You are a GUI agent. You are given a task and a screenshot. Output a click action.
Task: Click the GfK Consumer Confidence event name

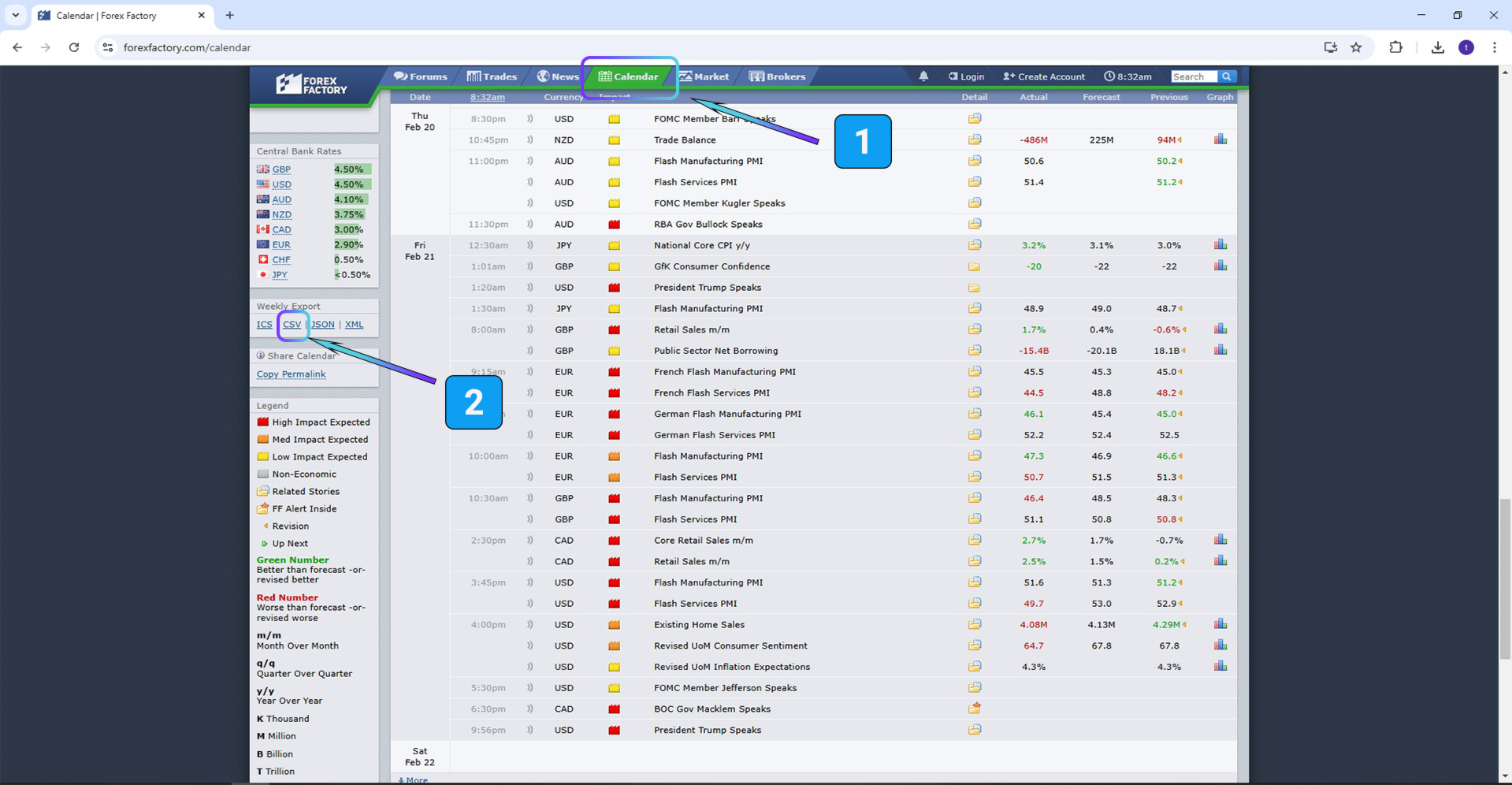coord(711,266)
